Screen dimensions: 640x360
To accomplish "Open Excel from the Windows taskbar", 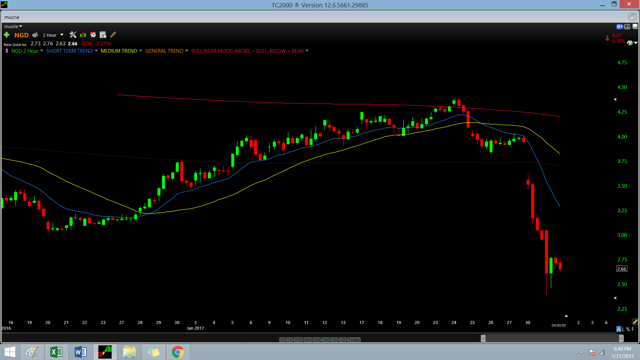I will click(56, 352).
